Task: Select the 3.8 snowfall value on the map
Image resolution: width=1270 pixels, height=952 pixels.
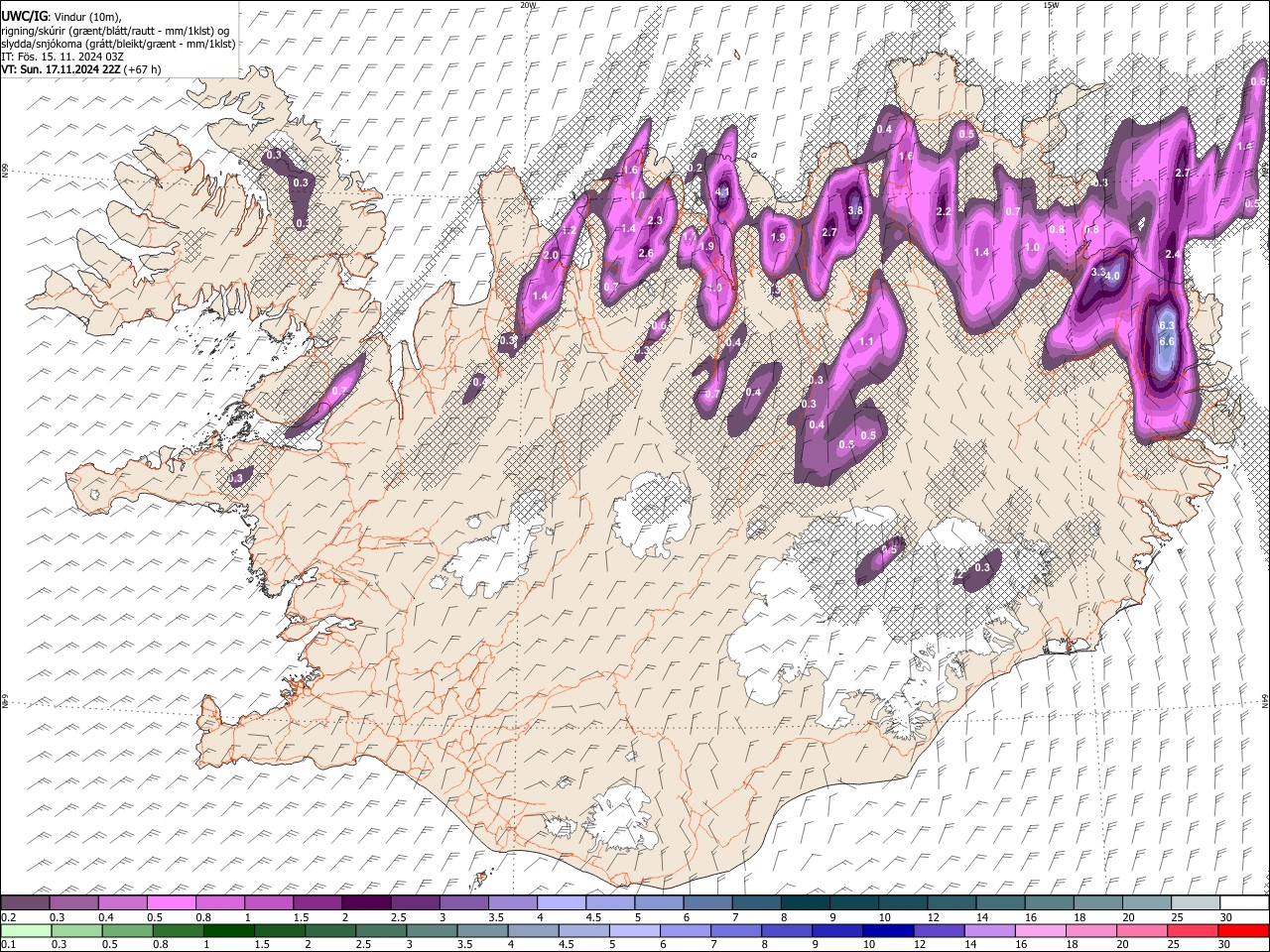Action: tap(855, 210)
